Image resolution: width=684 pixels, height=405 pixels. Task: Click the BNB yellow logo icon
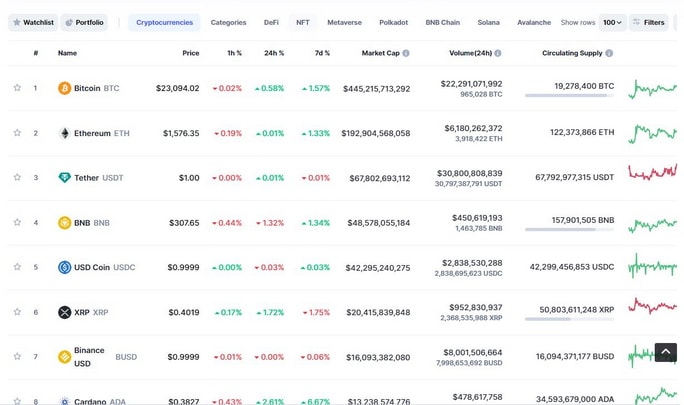point(65,223)
